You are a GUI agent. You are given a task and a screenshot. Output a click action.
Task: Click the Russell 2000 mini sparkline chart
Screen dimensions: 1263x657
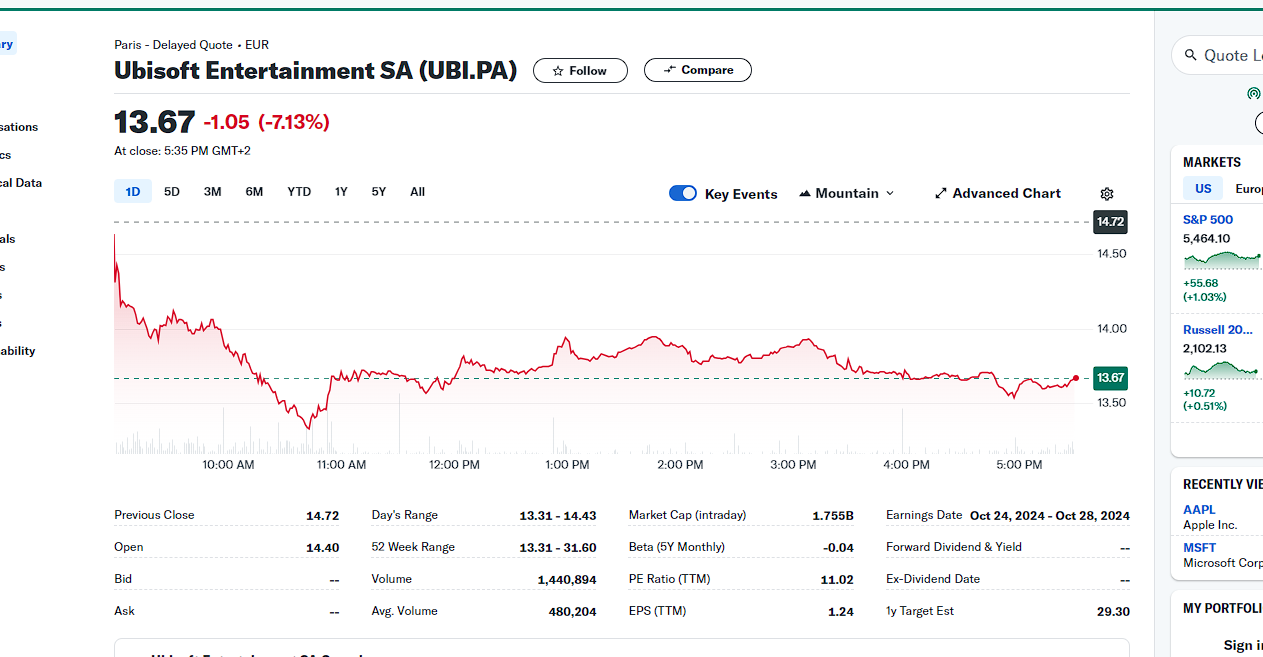click(x=1221, y=370)
